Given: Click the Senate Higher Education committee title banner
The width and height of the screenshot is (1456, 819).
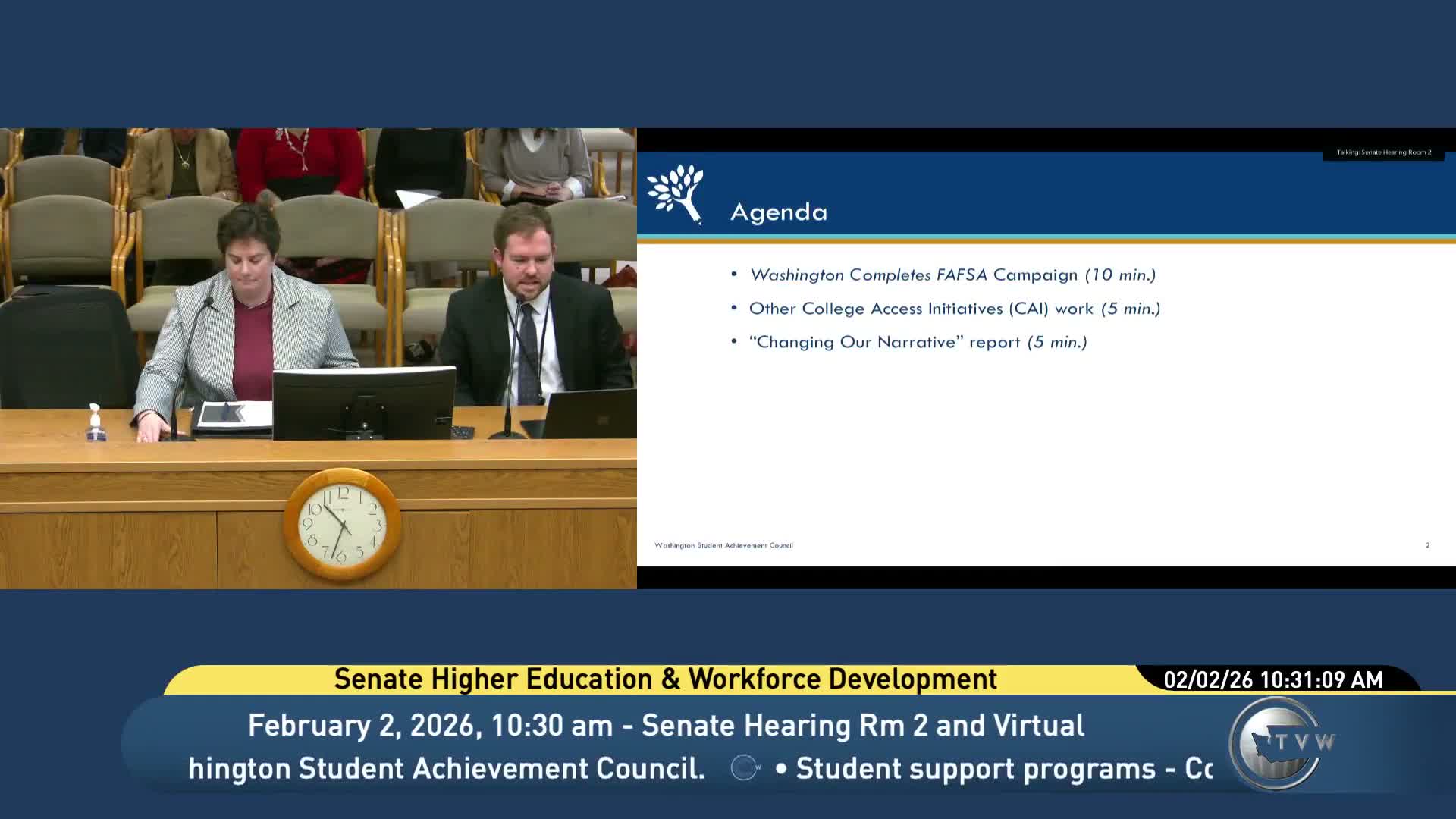Looking at the screenshot, I should click(665, 679).
